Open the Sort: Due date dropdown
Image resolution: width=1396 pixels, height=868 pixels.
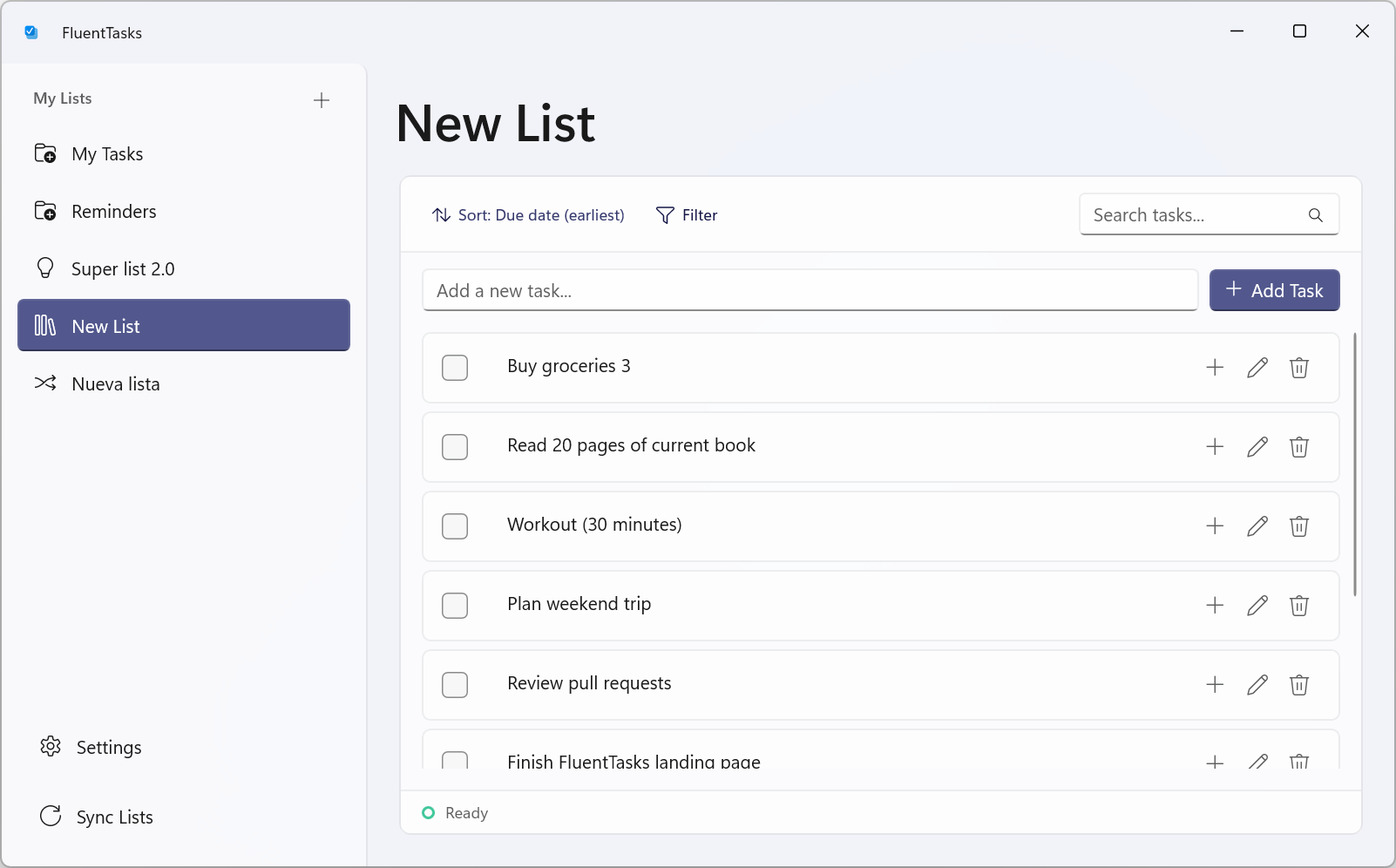coord(528,215)
